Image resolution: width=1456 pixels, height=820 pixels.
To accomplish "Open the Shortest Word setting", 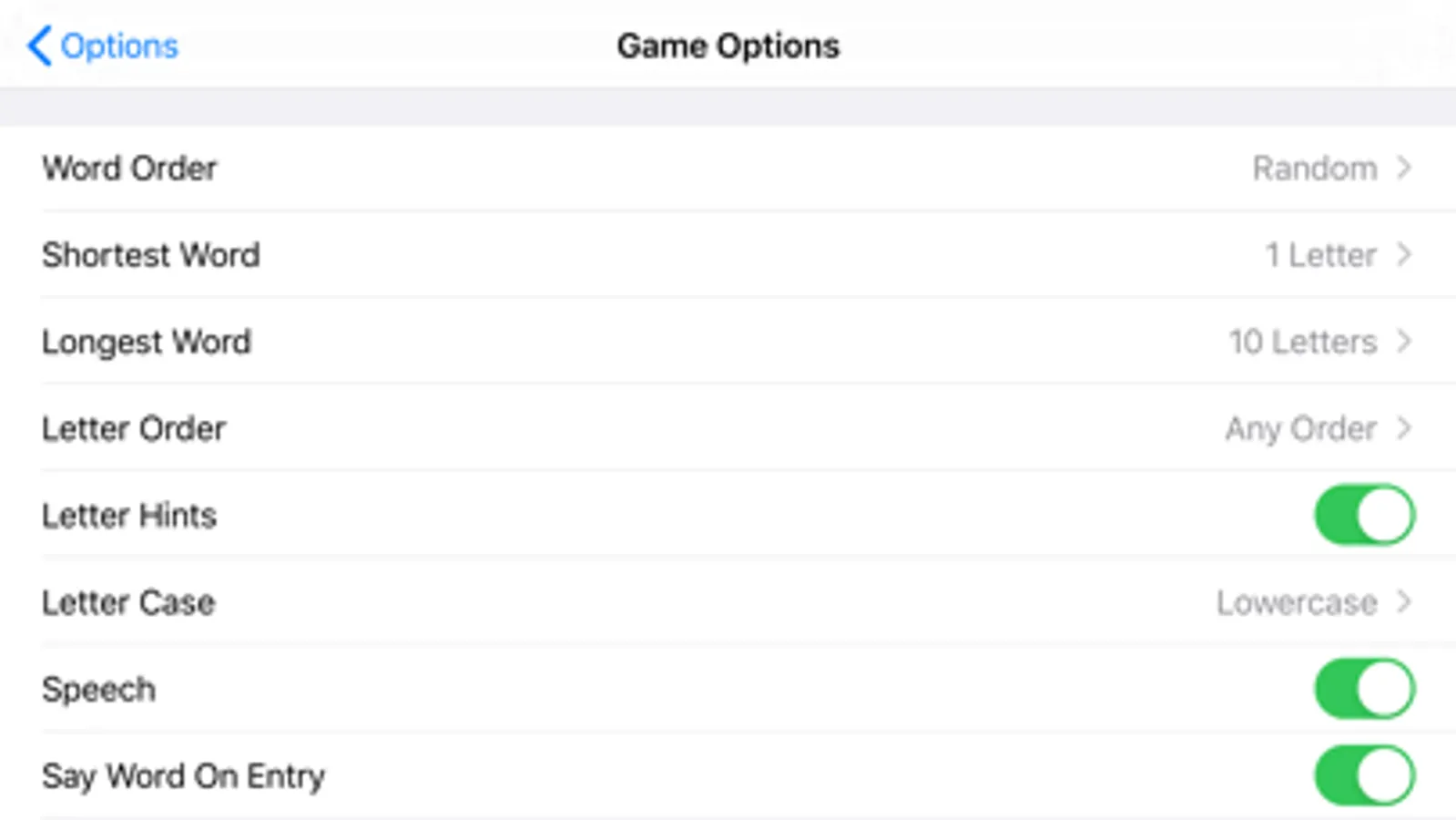I will click(x=151, y=255).
